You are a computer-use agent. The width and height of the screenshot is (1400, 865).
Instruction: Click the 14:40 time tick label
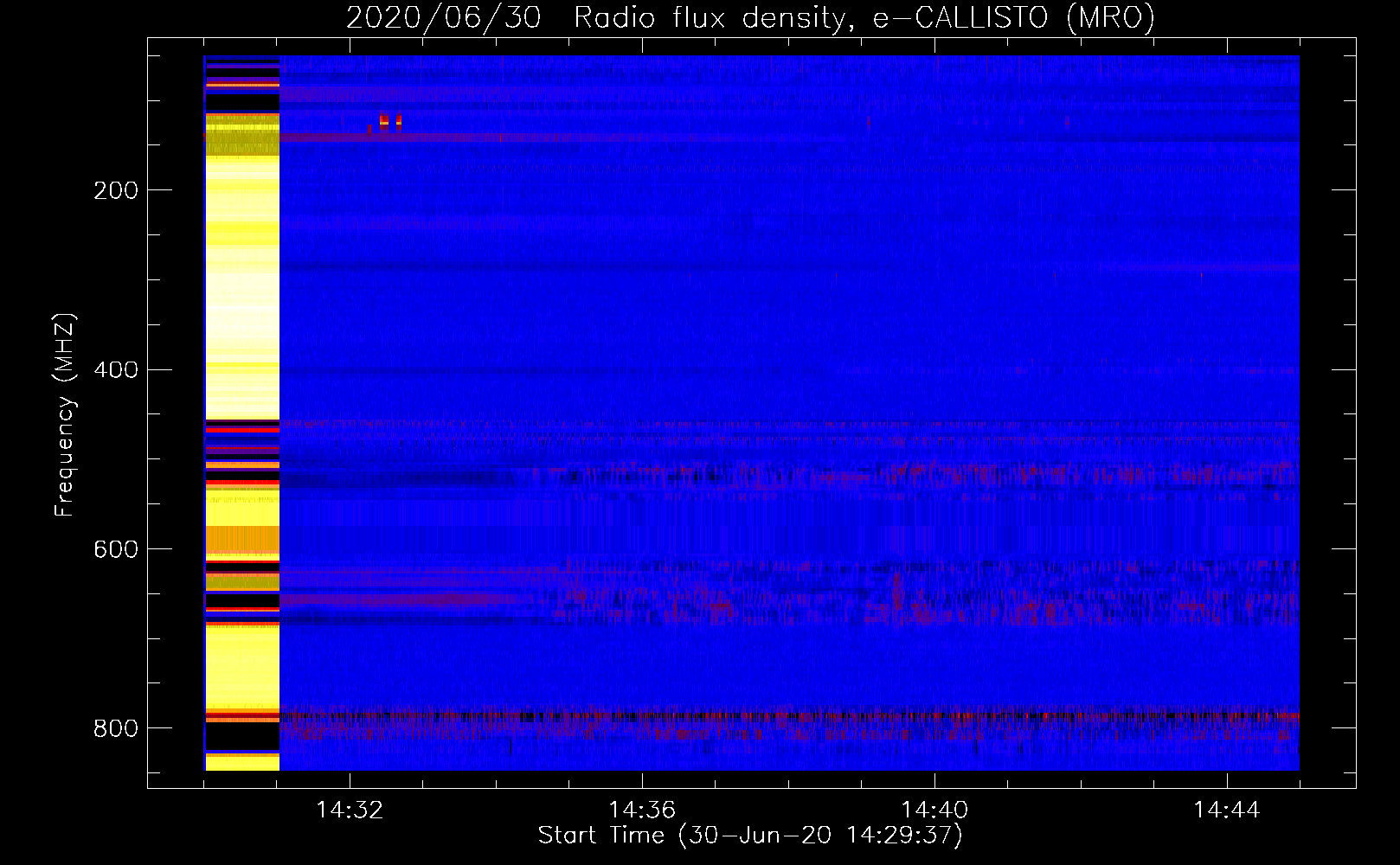[x=934, y=810]
